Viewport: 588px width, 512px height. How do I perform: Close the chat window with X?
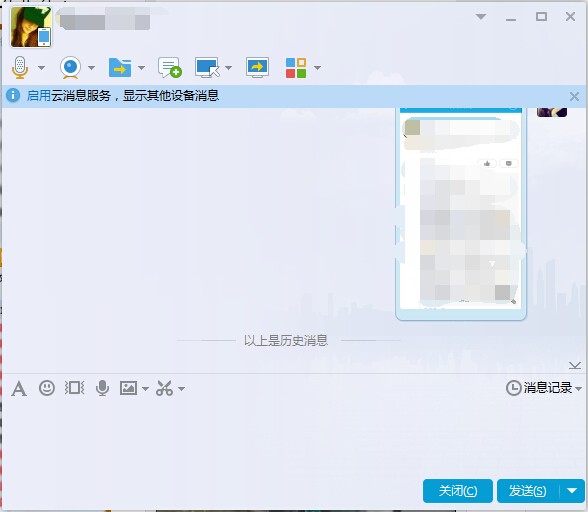[x=570, y=17]
